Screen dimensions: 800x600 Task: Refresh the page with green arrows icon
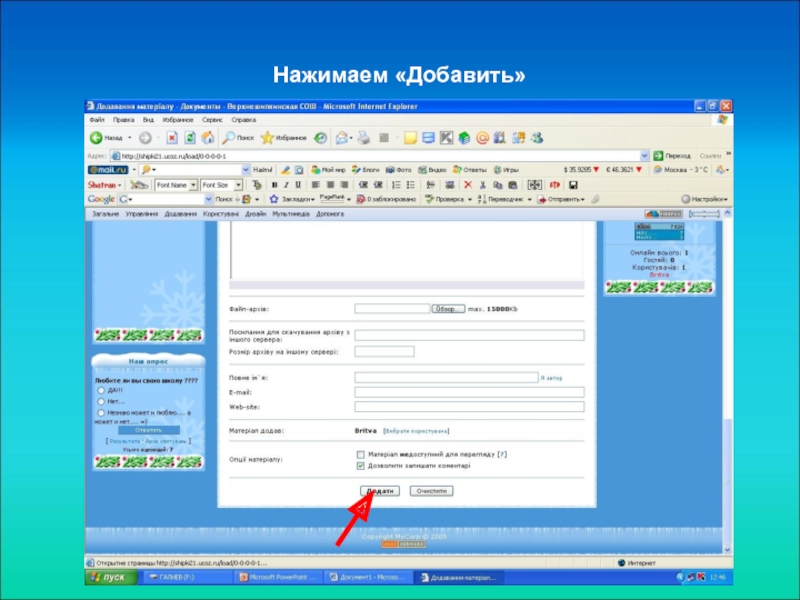[190, 138]
